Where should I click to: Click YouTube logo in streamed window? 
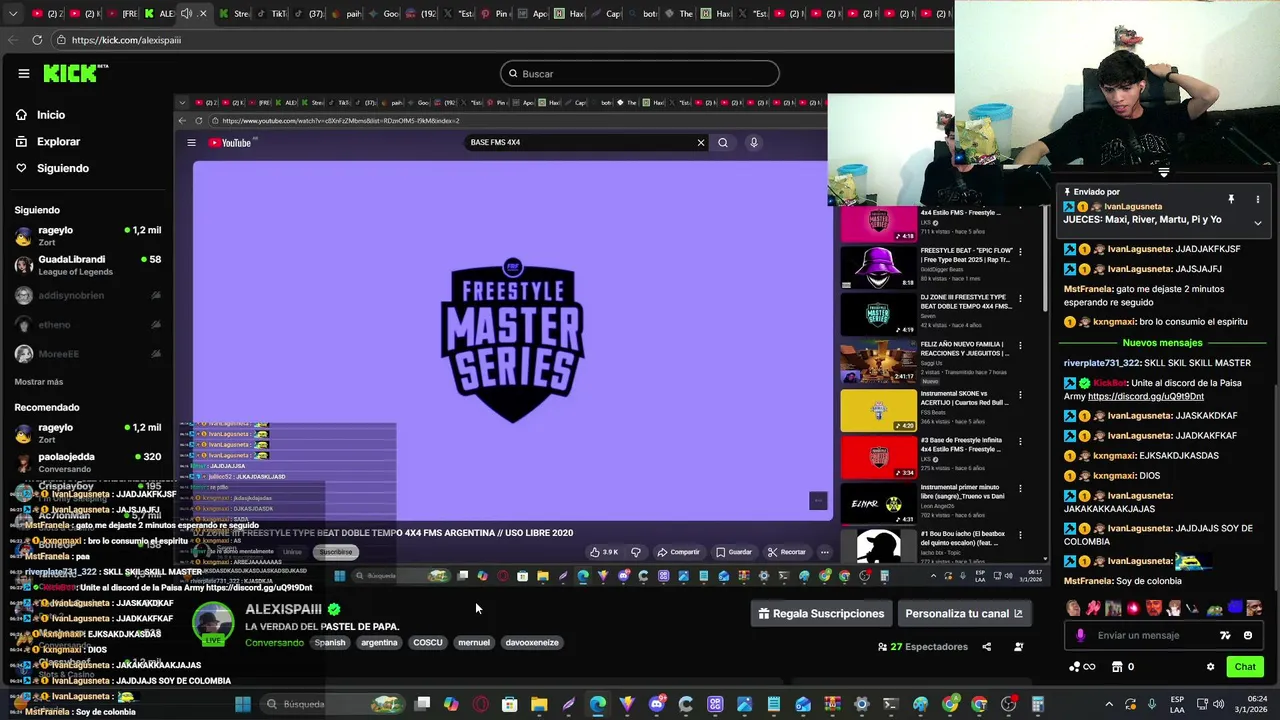pyautogui.click(x=231, y=143)
